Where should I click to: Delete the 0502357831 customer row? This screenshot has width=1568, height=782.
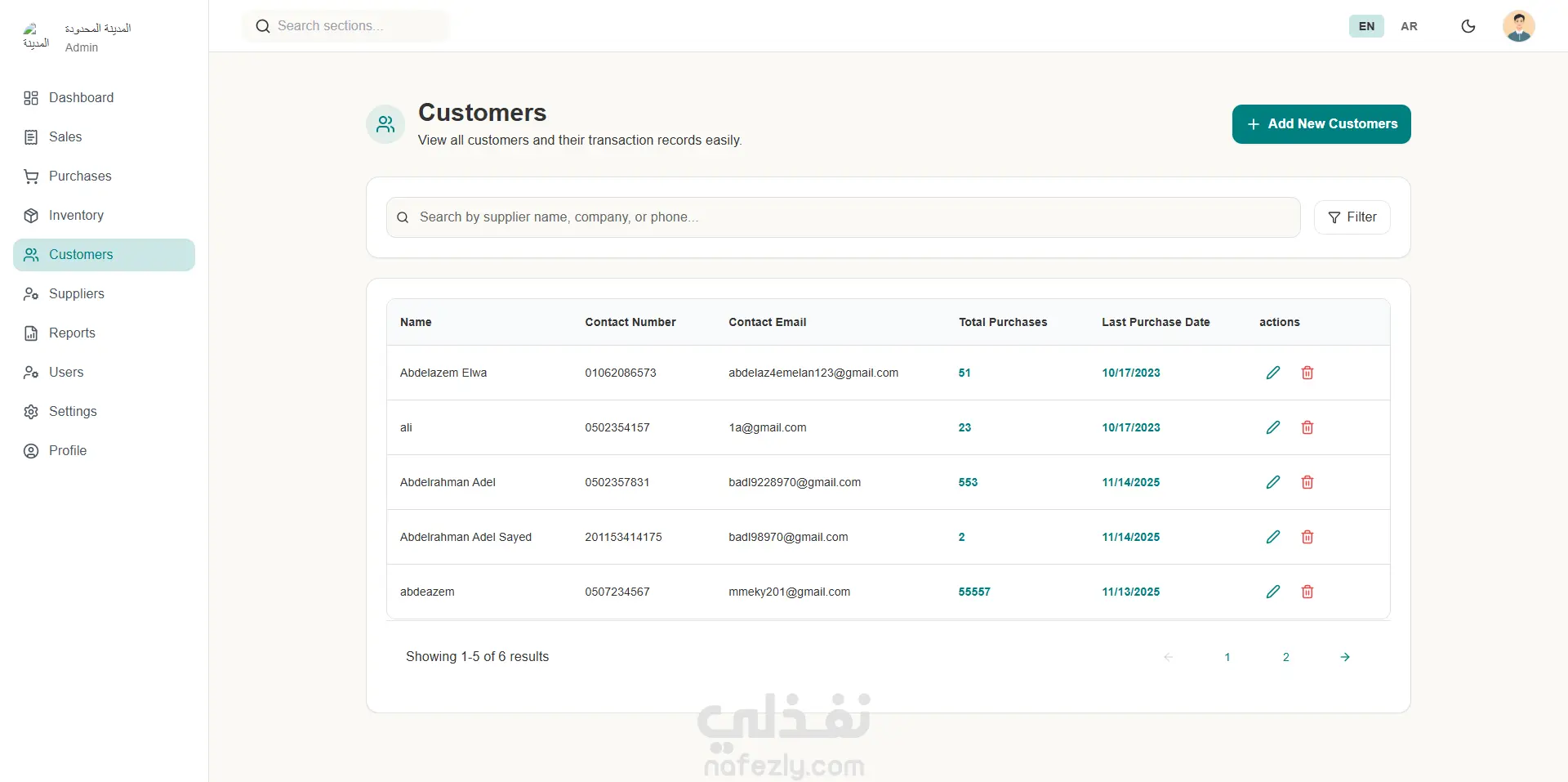[1307, 482]
